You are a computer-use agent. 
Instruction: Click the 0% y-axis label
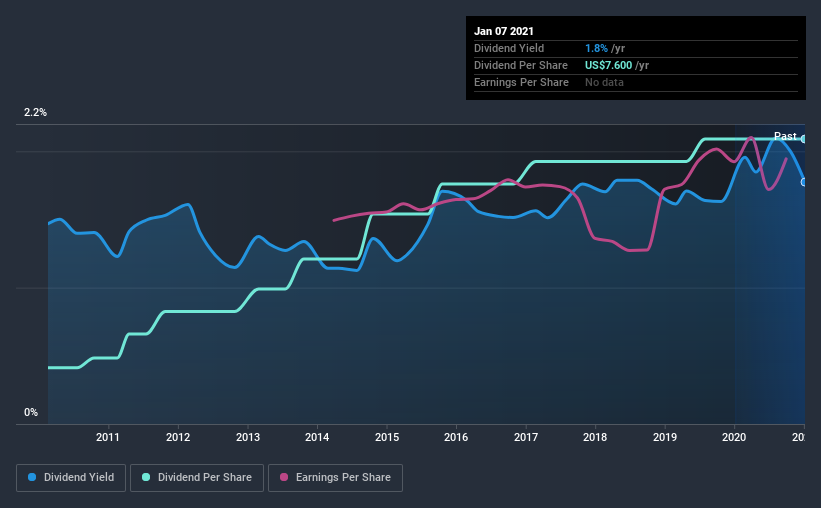(x=31, y=413)
